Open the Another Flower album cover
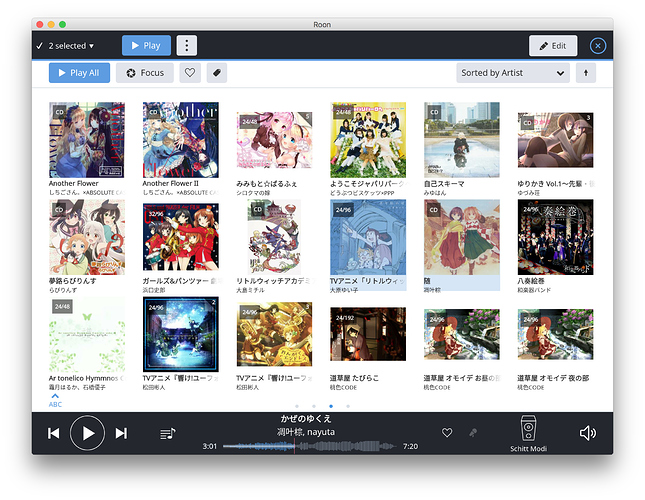 click(x=87, y=140)
